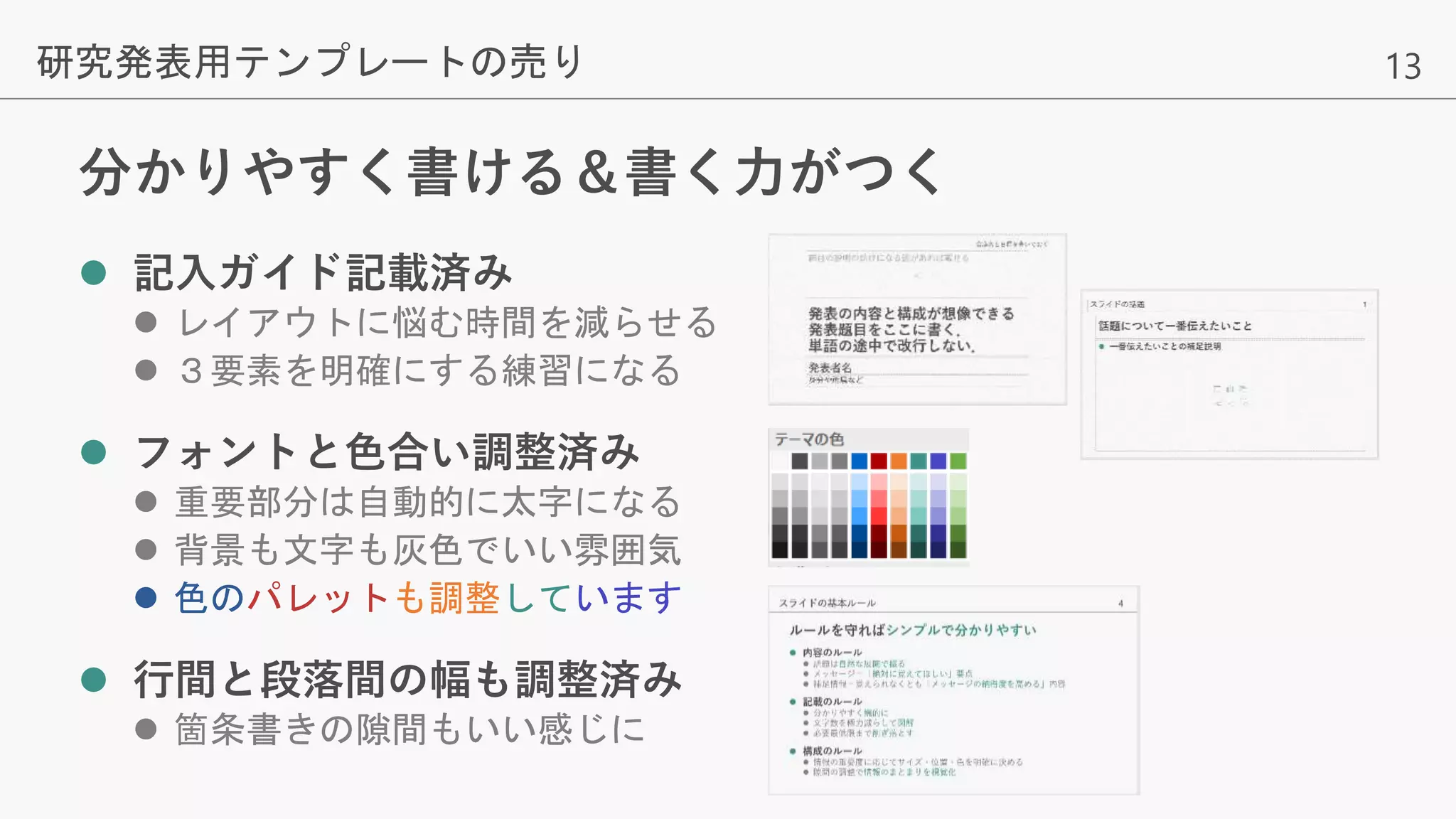The image size is (1456, 819).
Task: Click '記載のルール' in the rules thumbnail
Action: coord(832,702)
